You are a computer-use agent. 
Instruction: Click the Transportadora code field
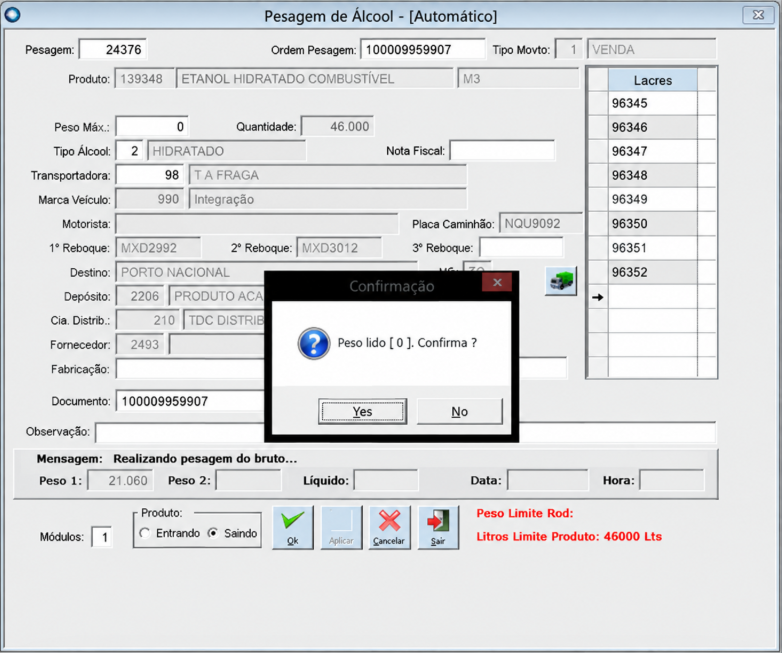(x=150, y=175)
